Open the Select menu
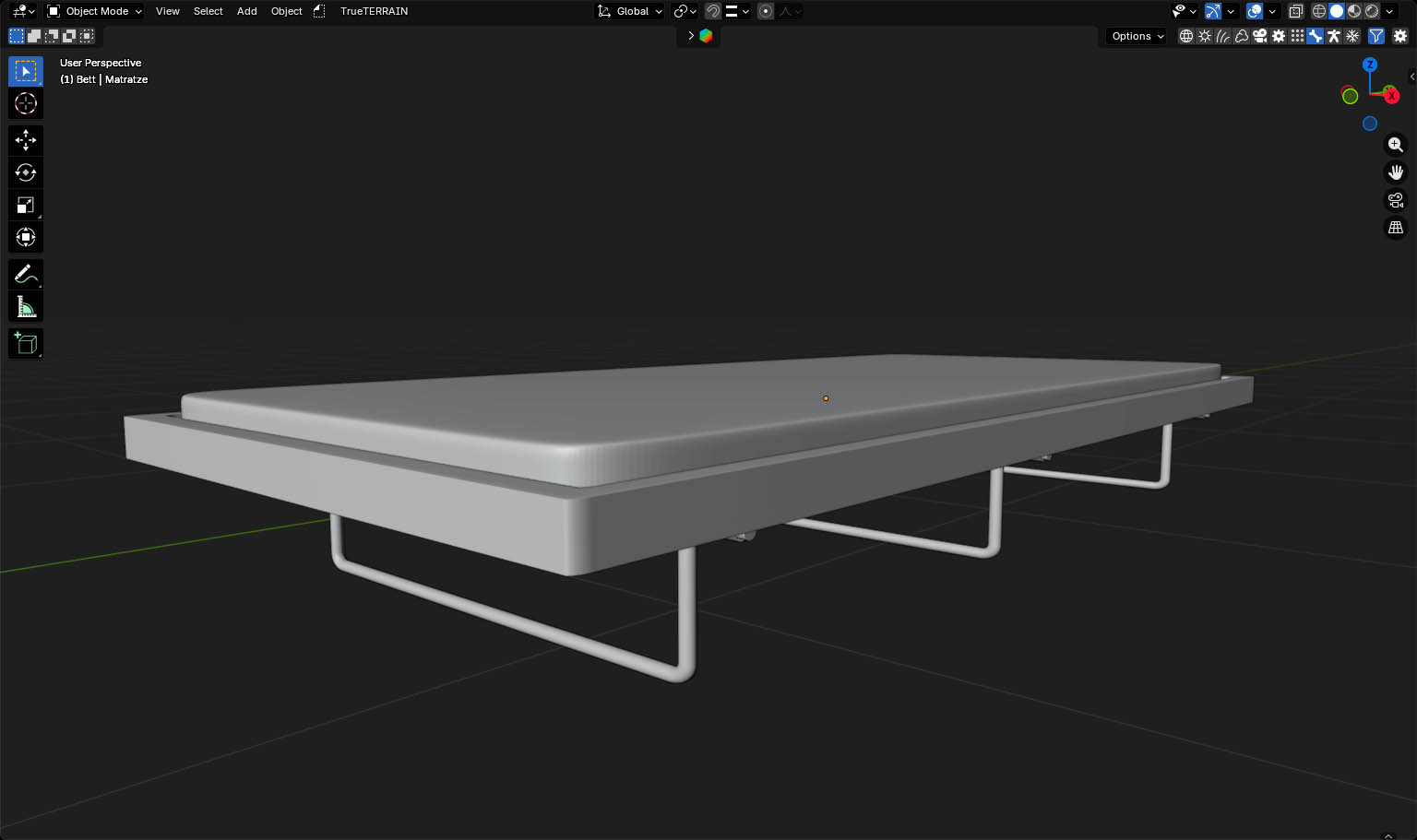This screenshot has width=1417, height=840. pyautogui.click(x=208, y=11)
